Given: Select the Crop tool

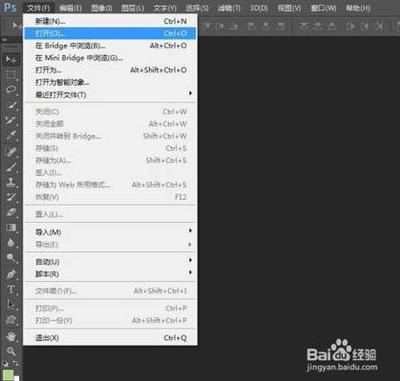Looking at the screenshot, I should [11, 120].
